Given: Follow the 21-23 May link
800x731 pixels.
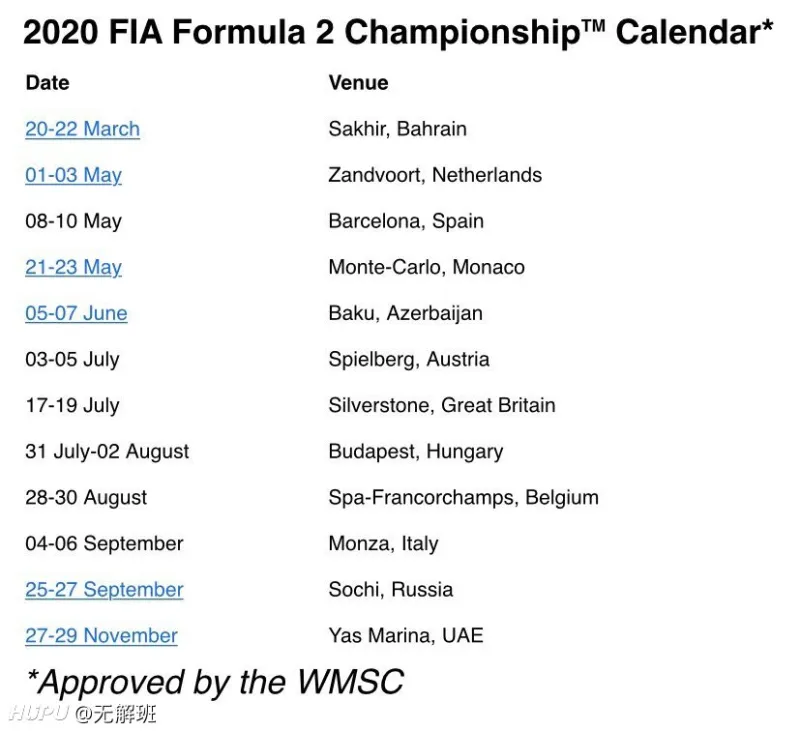Looking at the screenshot, I should [x=73, y=267].
